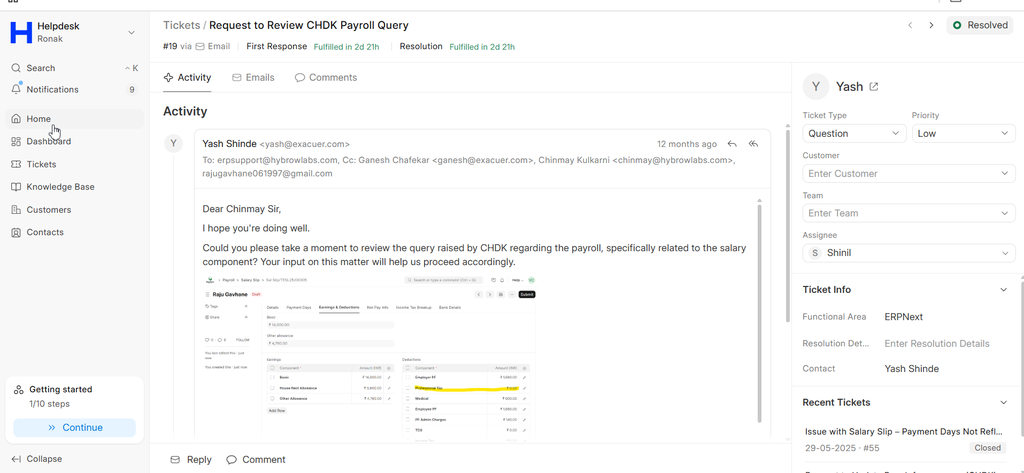
Task: Open the Team dropdown field
Action: click(908, 213)
